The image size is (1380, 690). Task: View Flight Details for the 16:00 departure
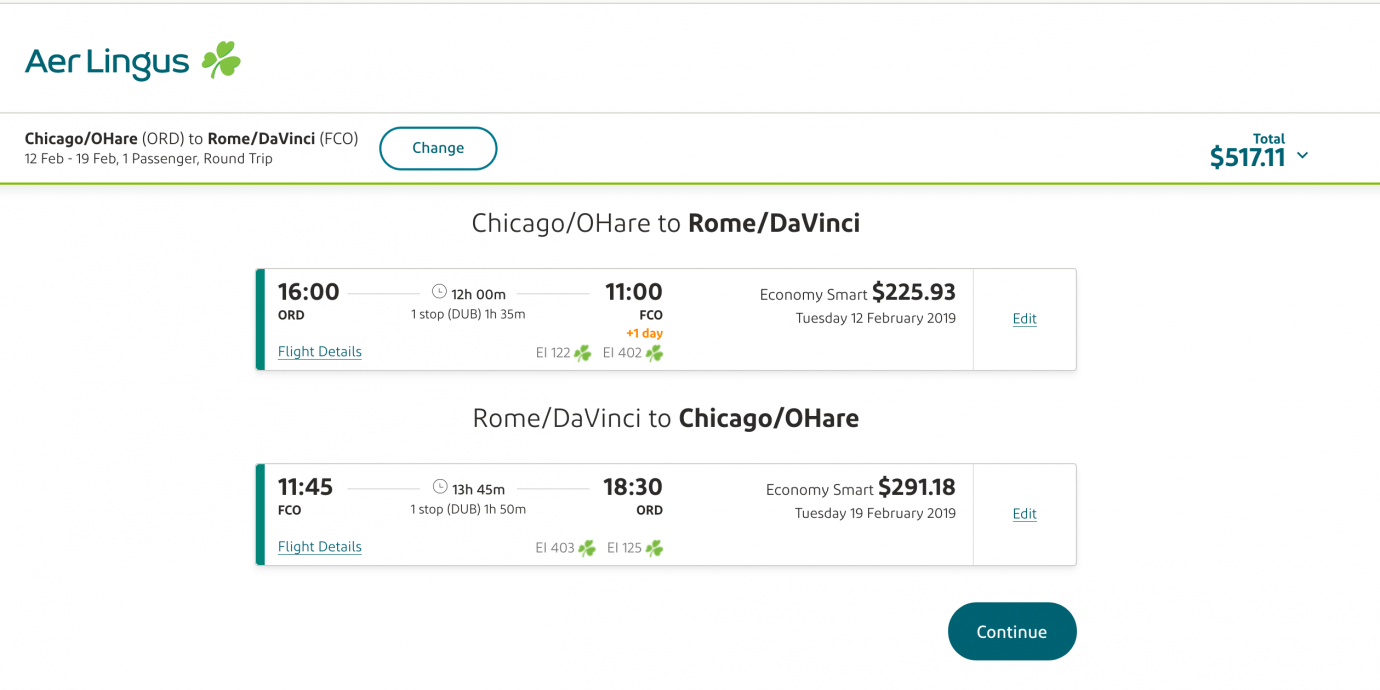tap(320, 352)
